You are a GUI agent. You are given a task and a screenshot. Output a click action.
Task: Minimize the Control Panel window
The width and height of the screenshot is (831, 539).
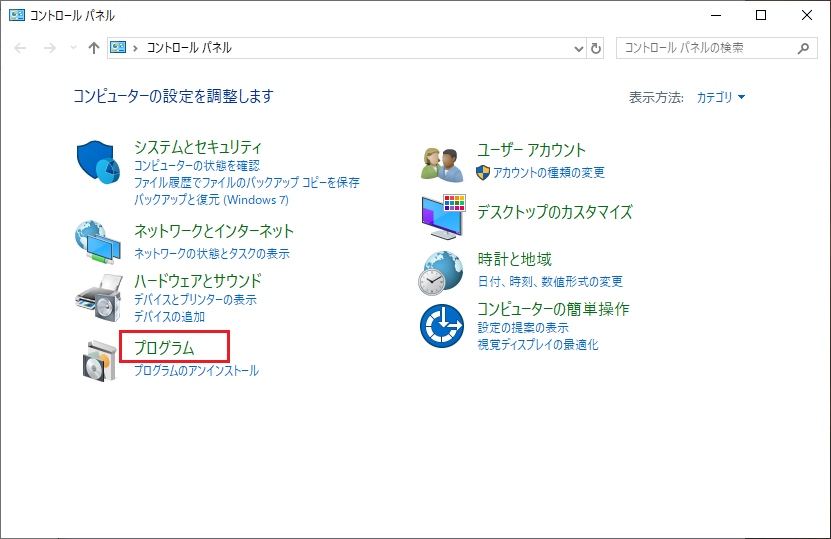(716, 15)
